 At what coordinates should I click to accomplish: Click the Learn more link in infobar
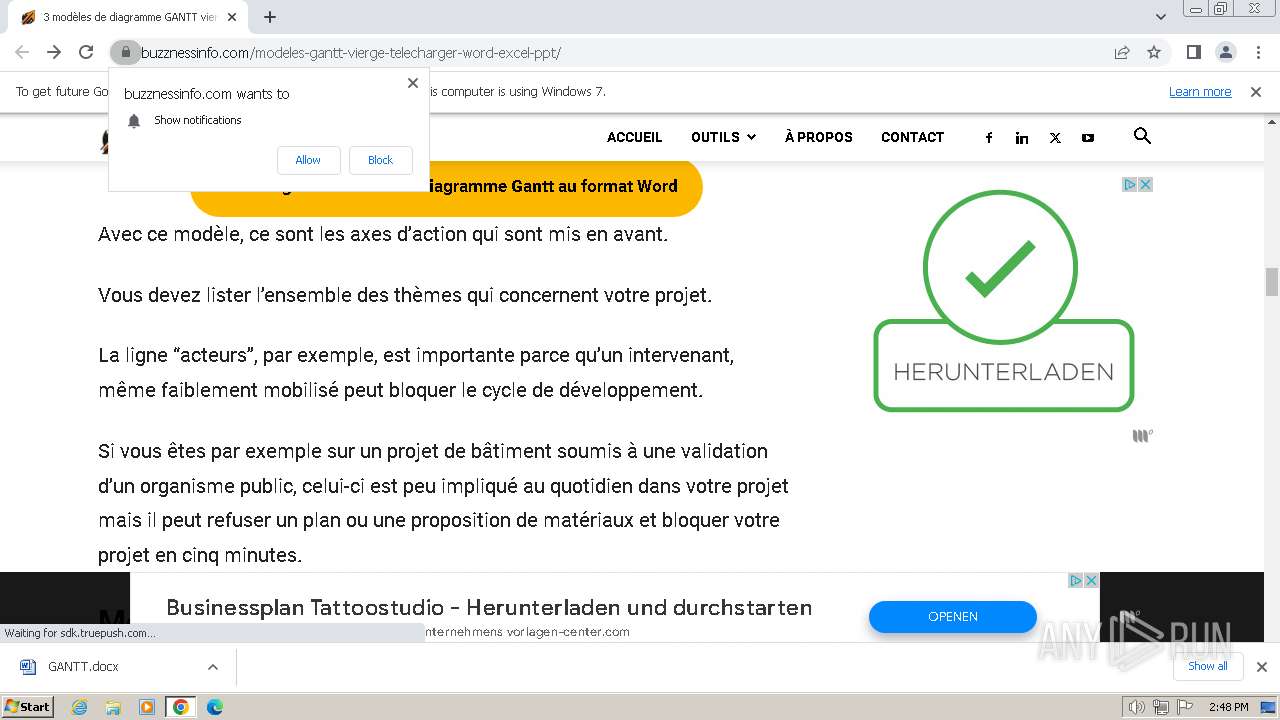(x=1200, y=92)
